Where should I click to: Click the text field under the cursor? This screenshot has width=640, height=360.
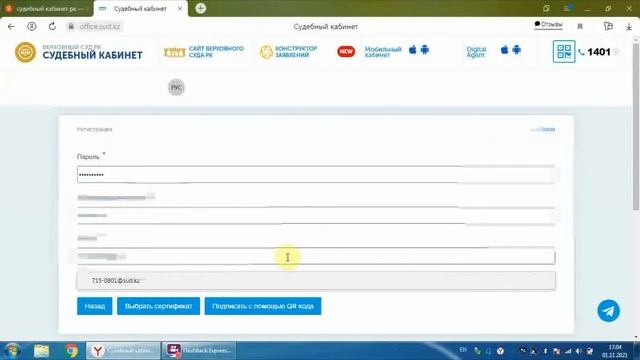(316, 257)
